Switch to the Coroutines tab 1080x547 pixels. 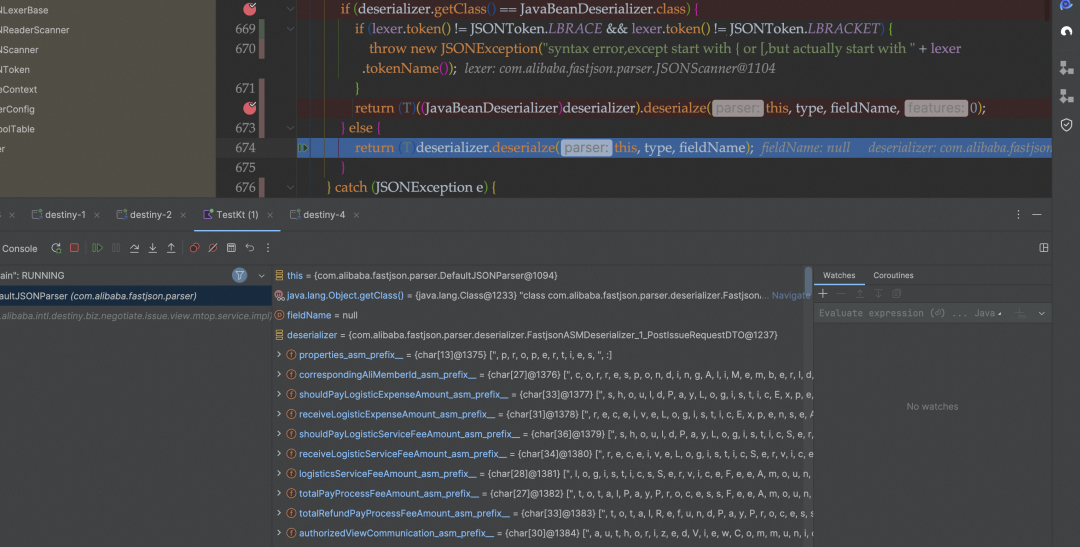(x=893, y=276)
